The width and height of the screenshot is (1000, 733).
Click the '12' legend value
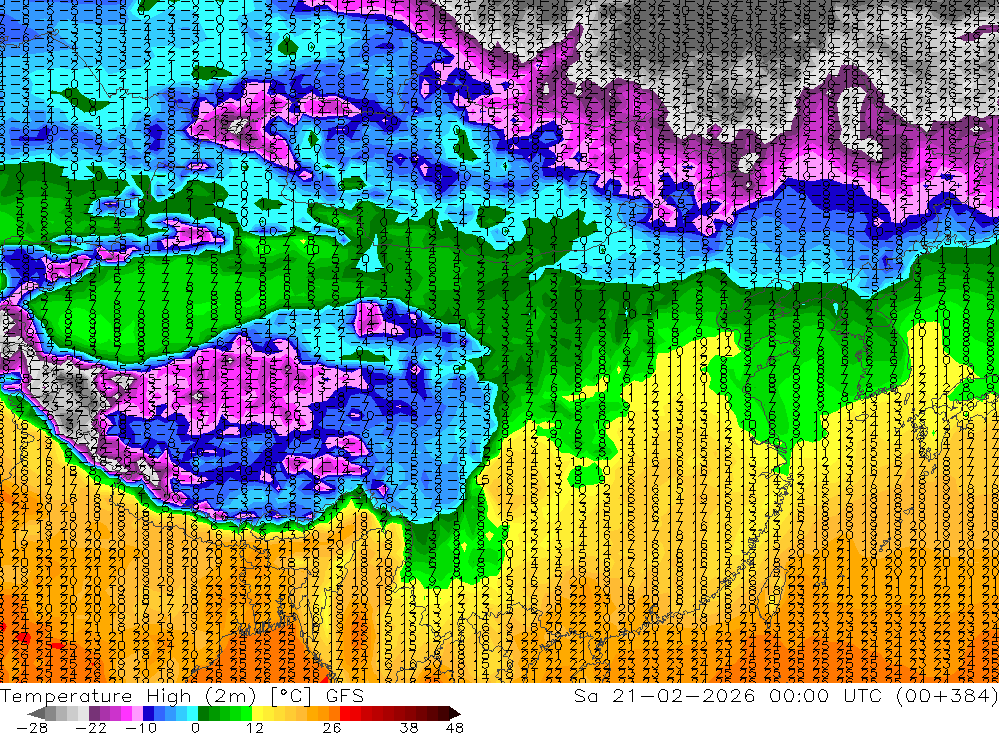pos(255,728)
